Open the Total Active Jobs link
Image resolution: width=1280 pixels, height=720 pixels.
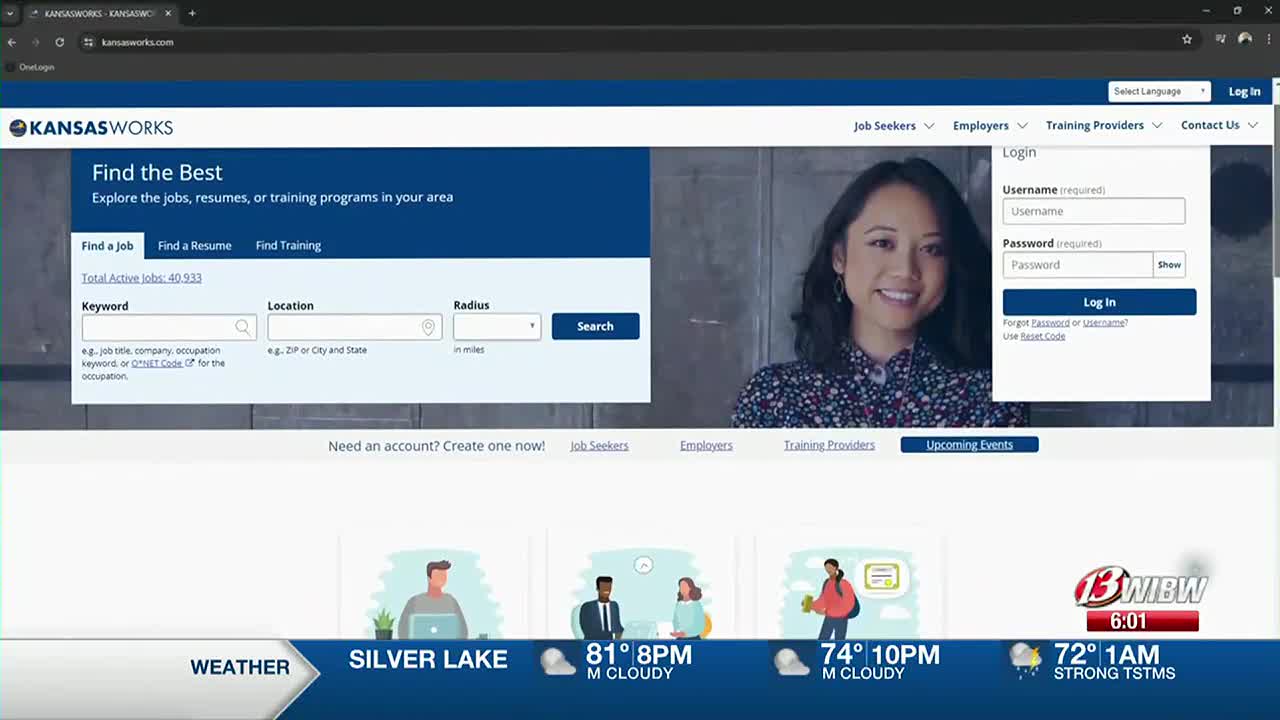(x=141, y=278)
